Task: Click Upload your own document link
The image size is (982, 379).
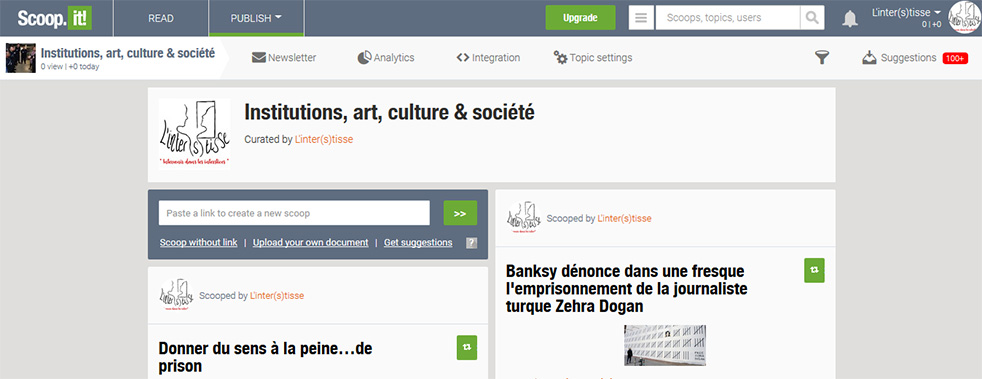Action: point(311,242)
